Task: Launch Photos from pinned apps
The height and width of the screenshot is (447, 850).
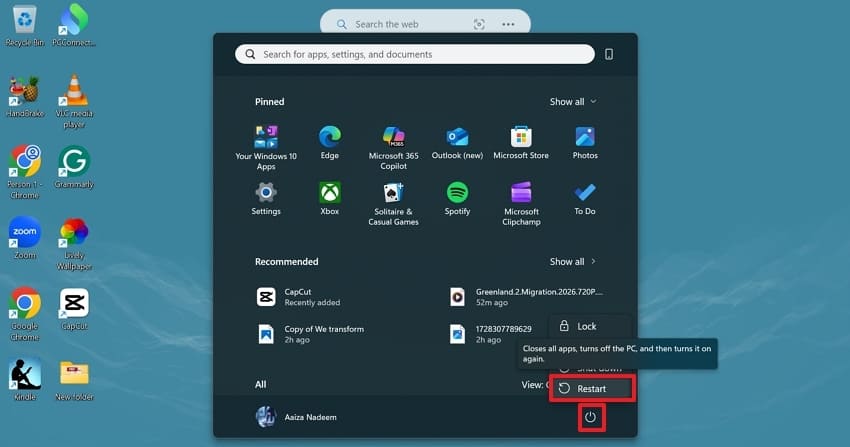Action: click(x=585, y=142)
